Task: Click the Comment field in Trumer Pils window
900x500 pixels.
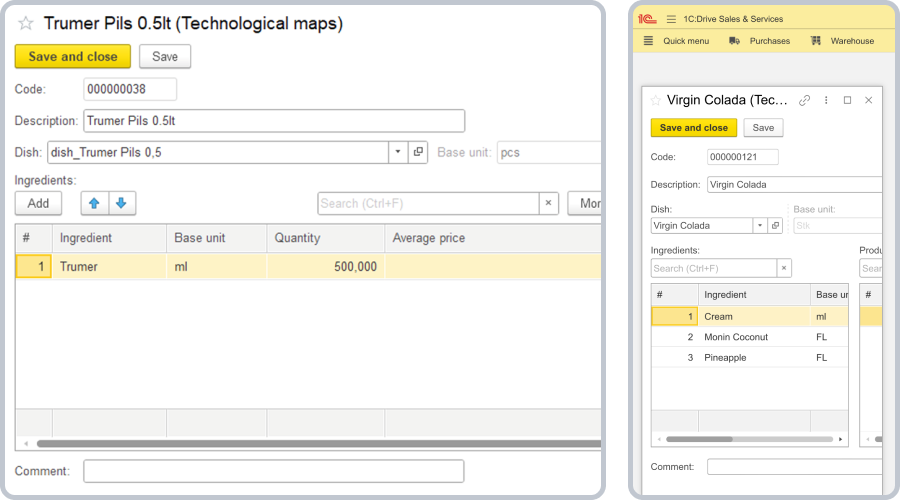Action: [274, 471]
